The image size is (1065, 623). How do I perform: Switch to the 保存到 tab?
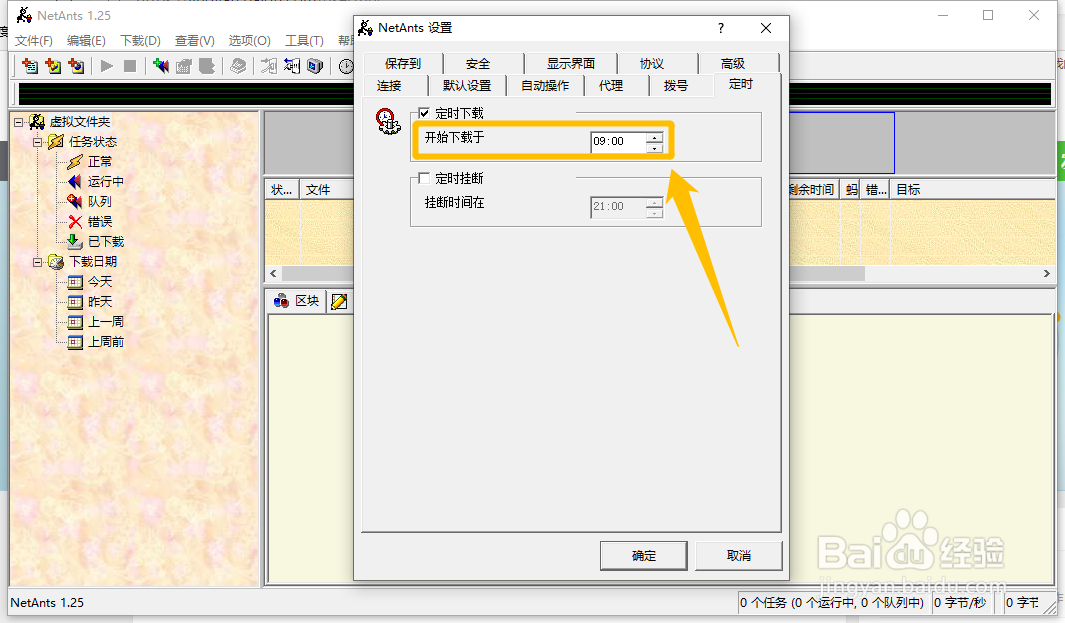403,64
